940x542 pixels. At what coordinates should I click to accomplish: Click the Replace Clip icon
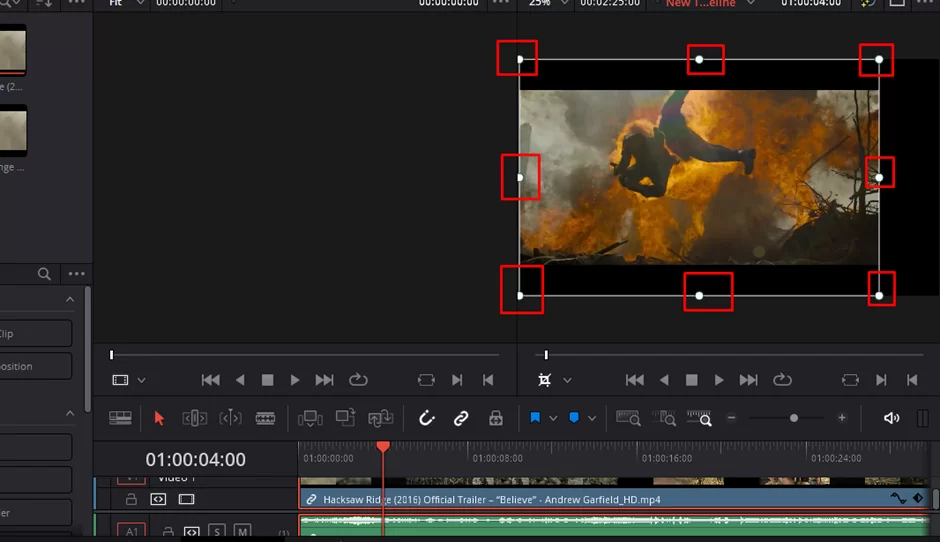[381, 418]
